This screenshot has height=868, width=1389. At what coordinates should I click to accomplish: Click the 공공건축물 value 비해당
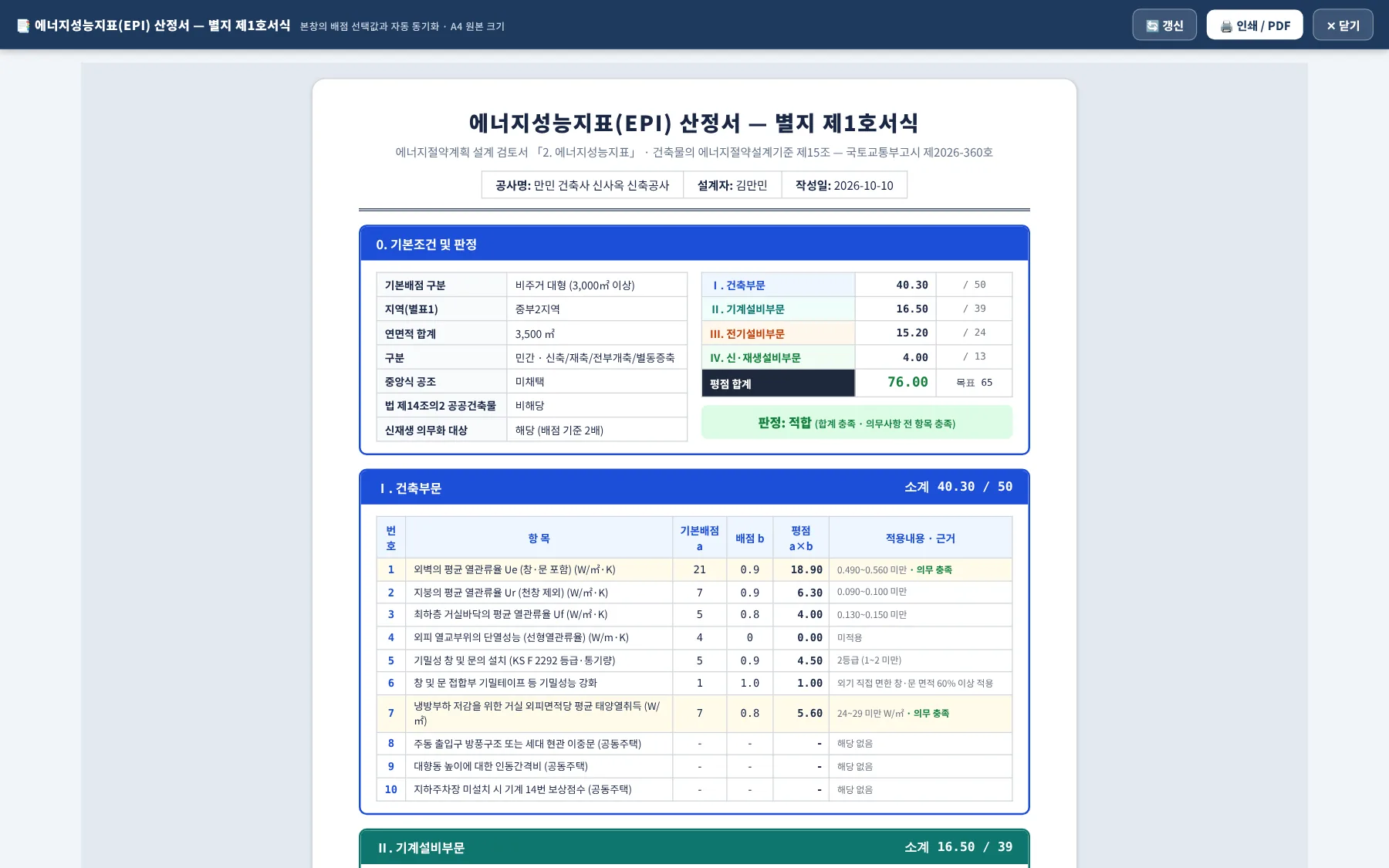tap(596, 405)
